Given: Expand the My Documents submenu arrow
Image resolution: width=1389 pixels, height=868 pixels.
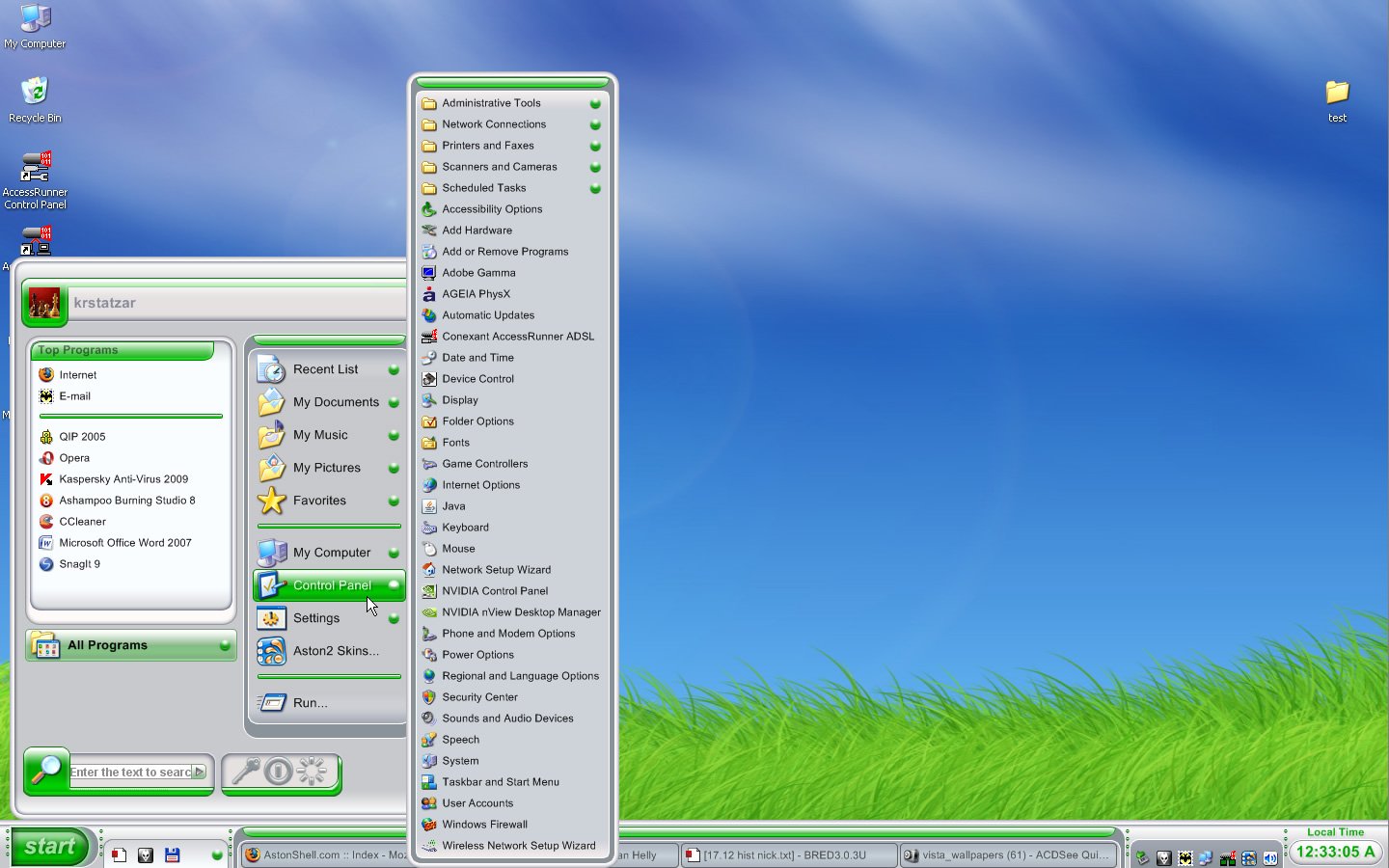Looking at the screenshot, I should [x=394, y=402].
